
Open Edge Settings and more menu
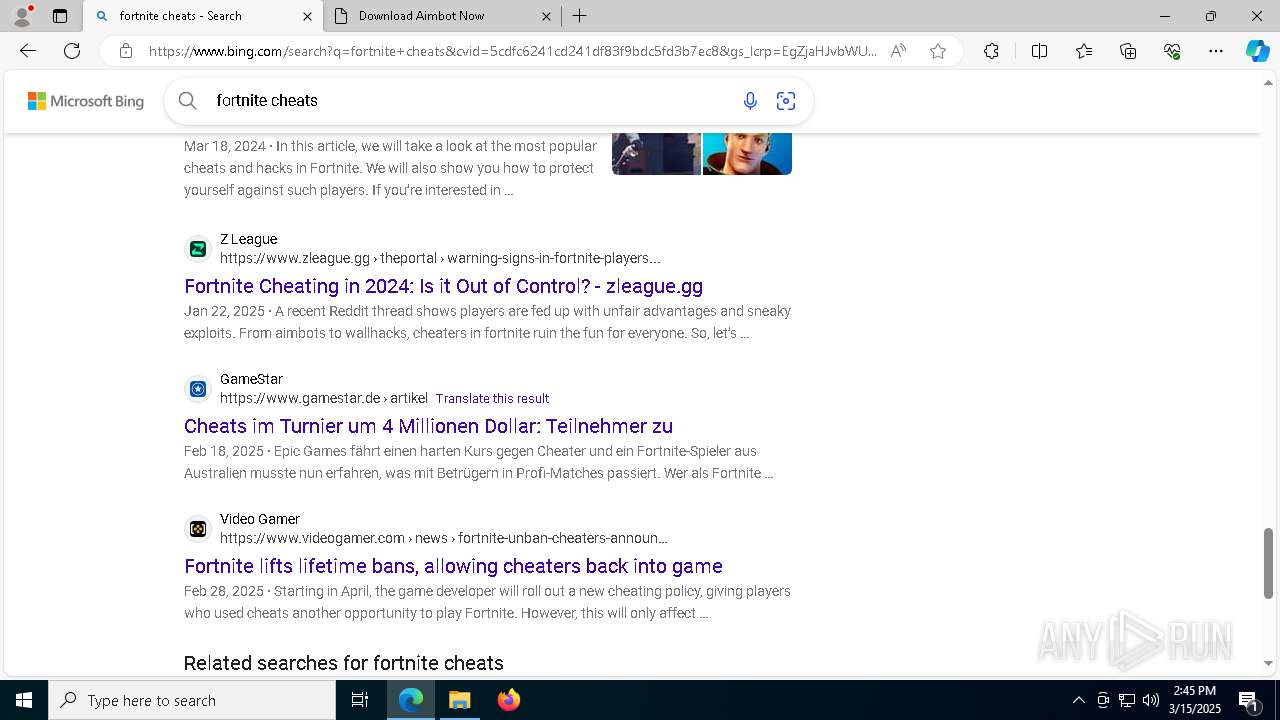1216,51
